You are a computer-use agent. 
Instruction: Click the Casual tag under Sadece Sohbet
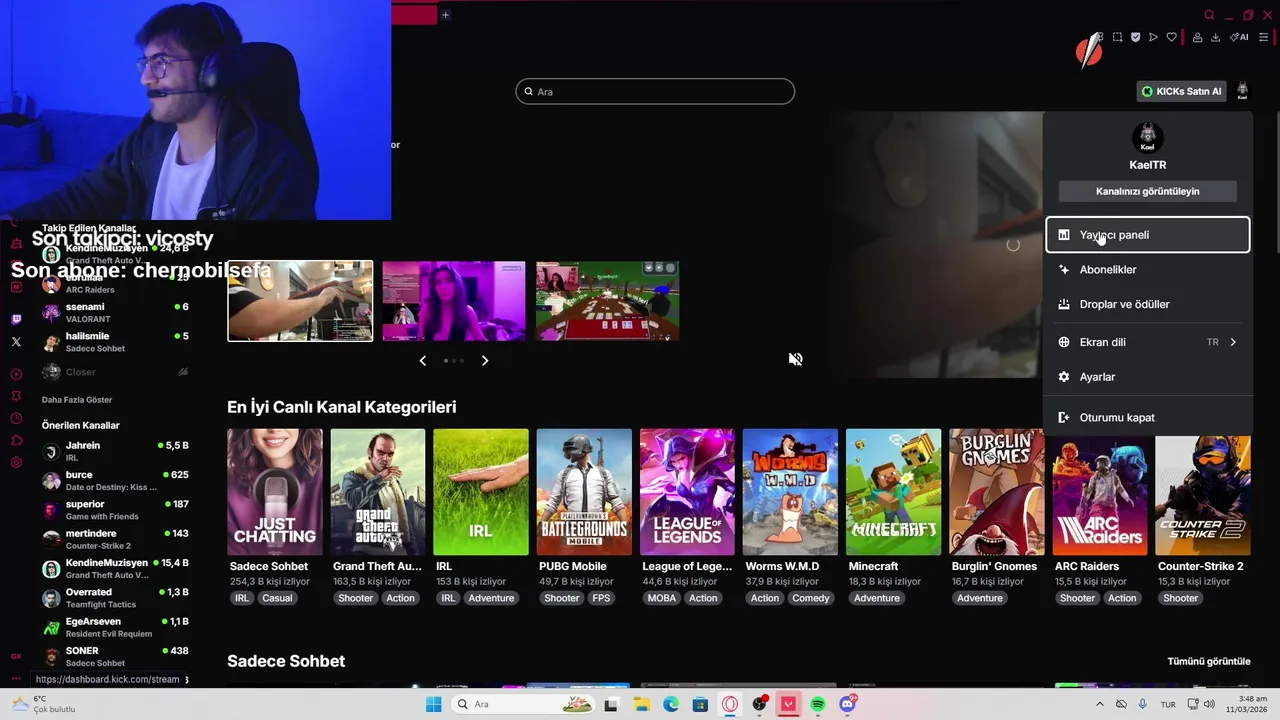click(x=277, y=598)
